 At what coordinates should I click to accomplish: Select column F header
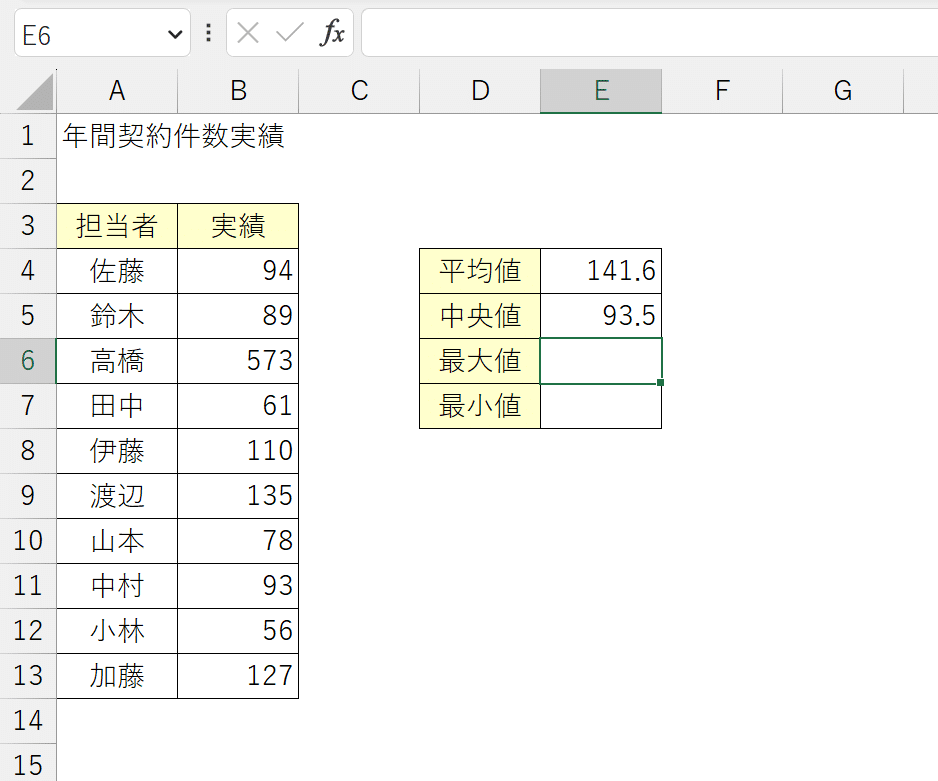tap(722, 91)
